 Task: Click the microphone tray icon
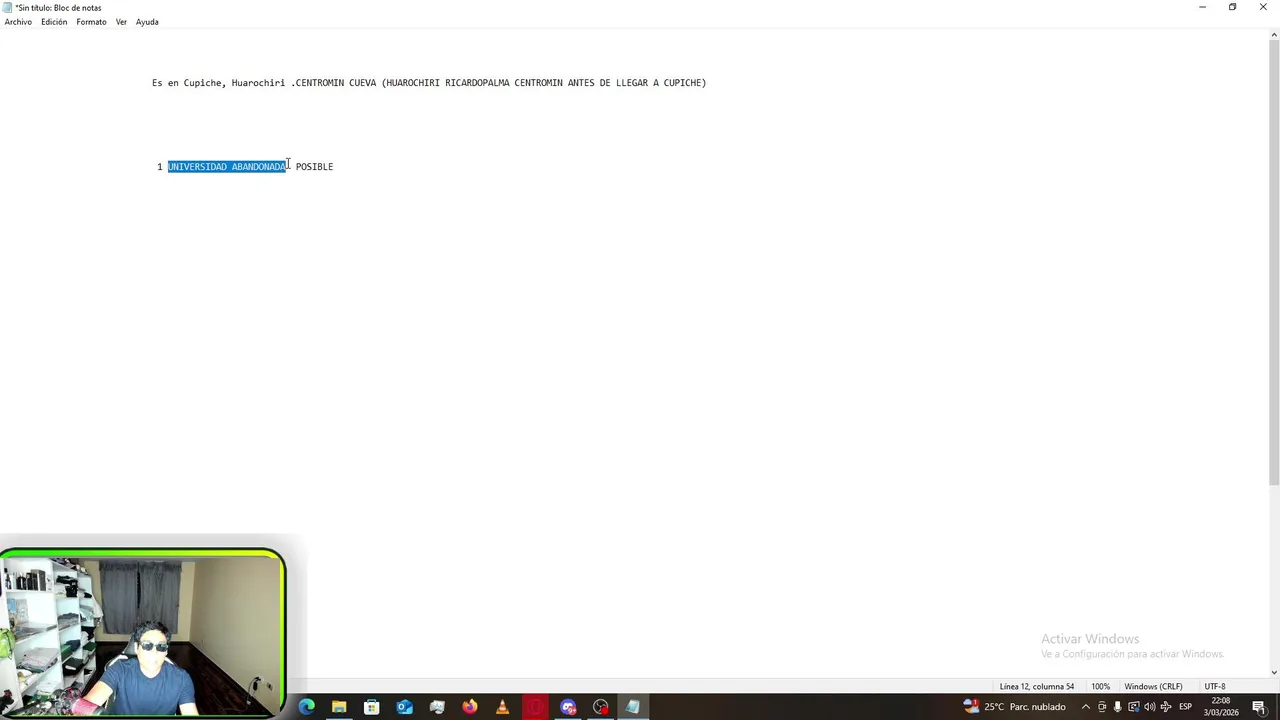coord(1118,707)
